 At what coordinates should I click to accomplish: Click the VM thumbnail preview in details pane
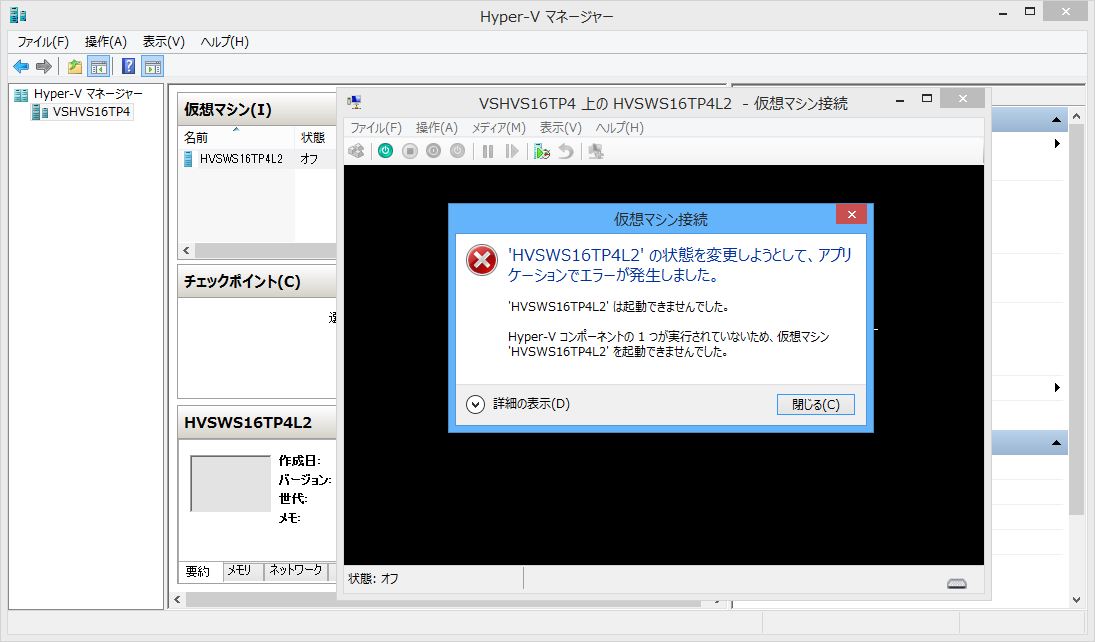point(230,483)
